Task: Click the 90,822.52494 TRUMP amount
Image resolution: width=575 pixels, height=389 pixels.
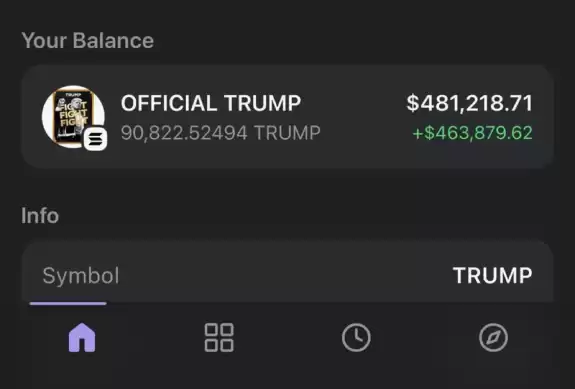Action: point(221,133)
